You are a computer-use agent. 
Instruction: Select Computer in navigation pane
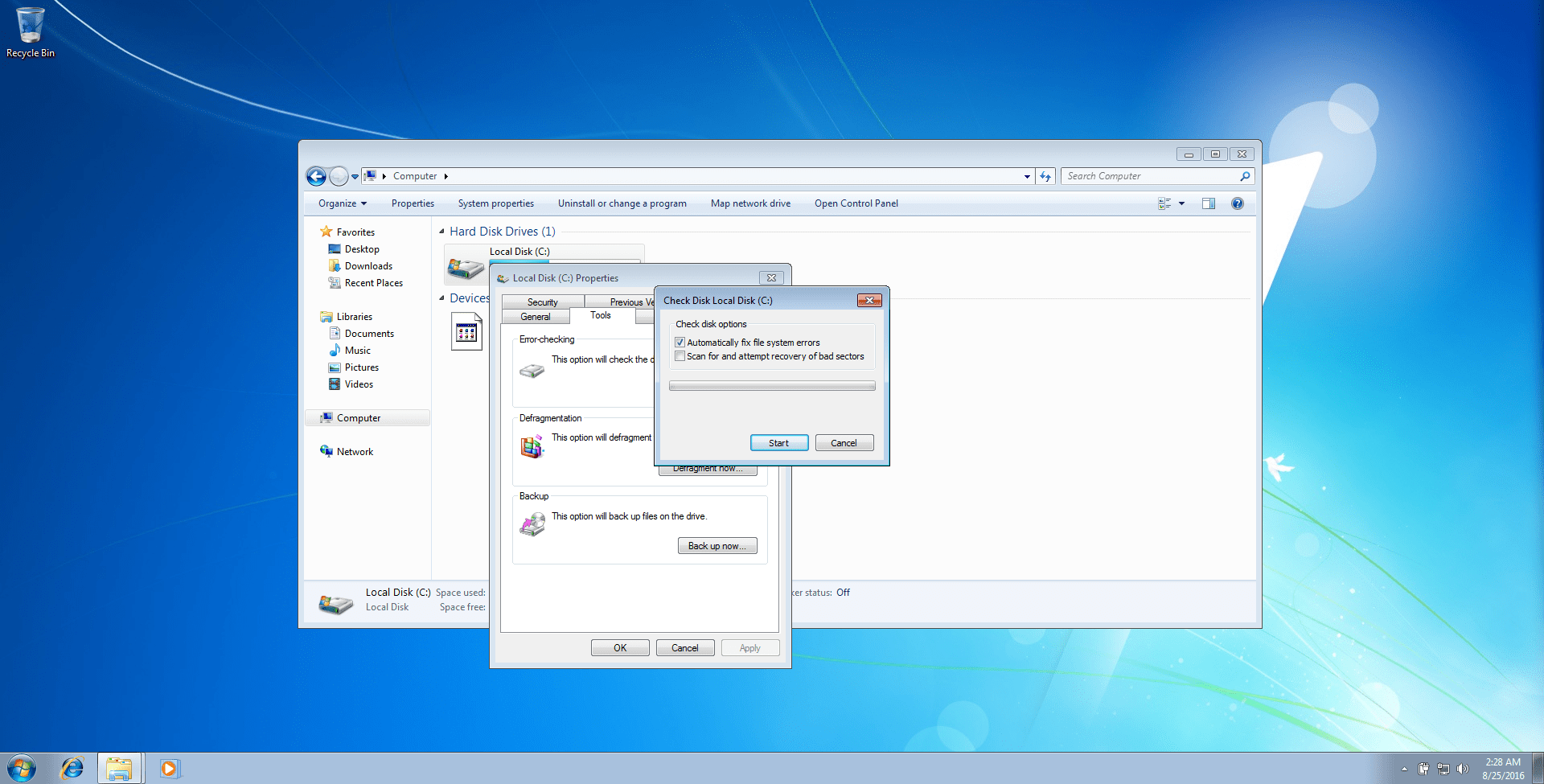tap(367, 418)
